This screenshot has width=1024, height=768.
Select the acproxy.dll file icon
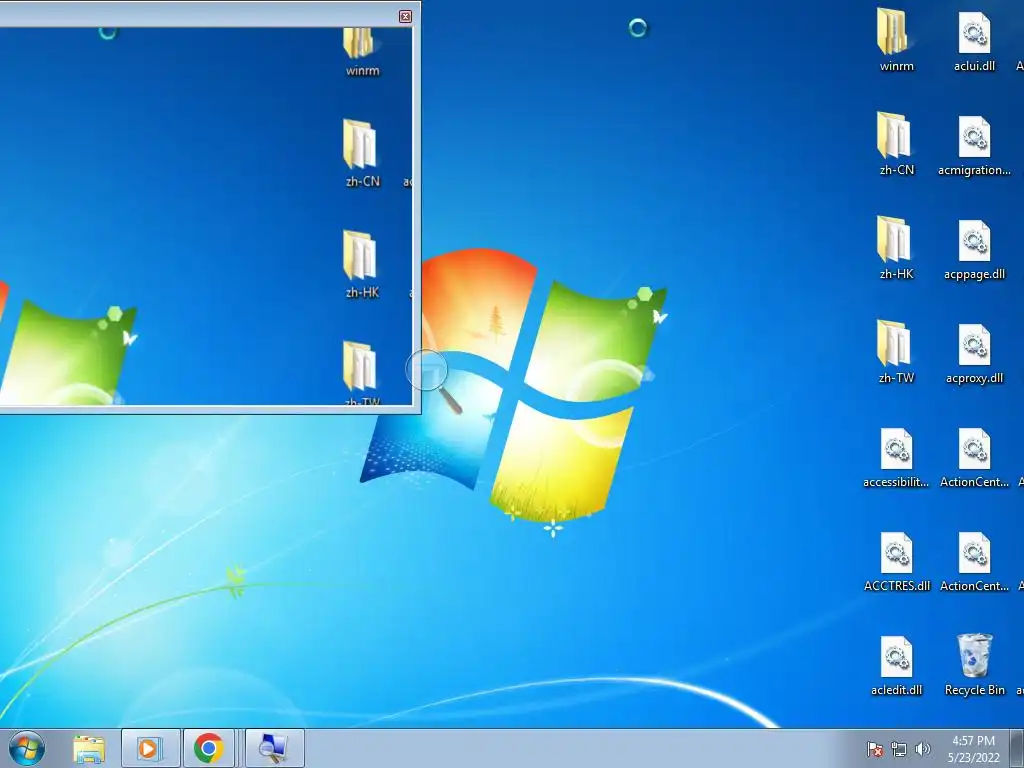(x=974, y=353)
